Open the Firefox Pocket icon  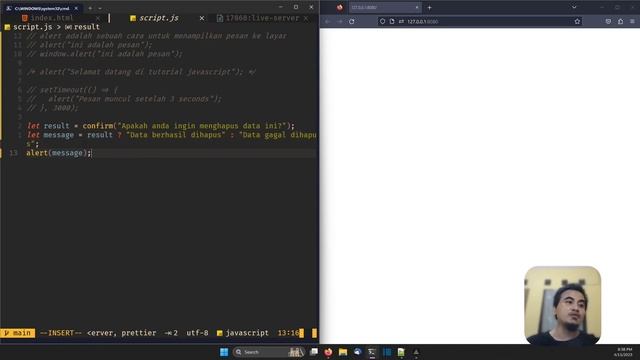point(608,21)
